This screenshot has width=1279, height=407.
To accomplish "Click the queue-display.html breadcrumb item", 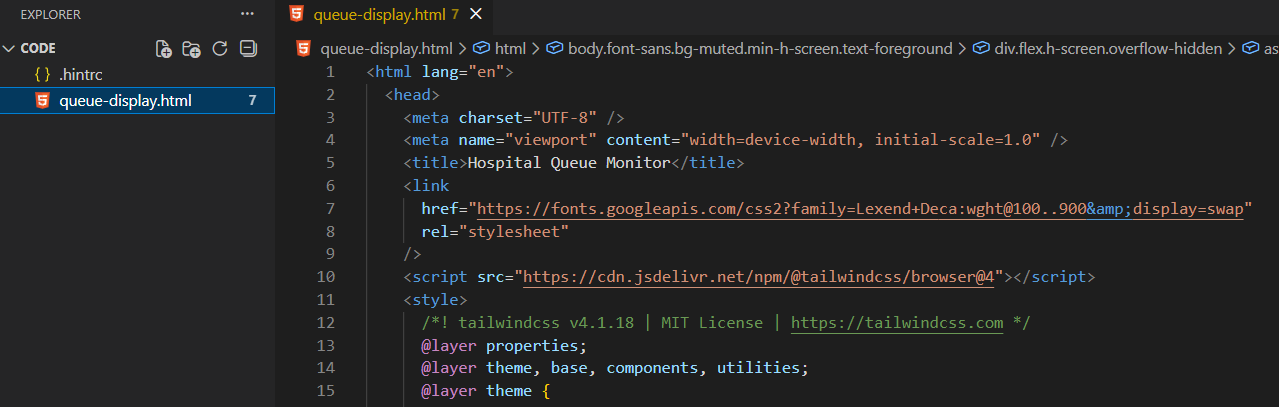I will (386, 48).
